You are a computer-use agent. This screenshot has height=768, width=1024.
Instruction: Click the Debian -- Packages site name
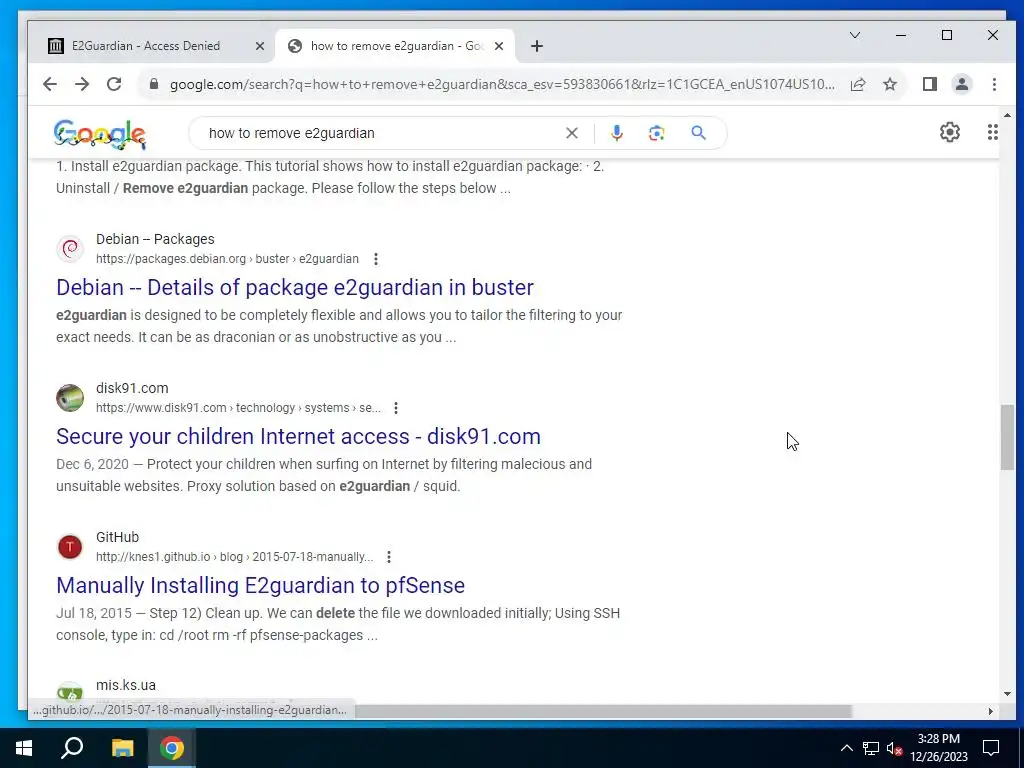pyautogui.click(x=155, y=239)
